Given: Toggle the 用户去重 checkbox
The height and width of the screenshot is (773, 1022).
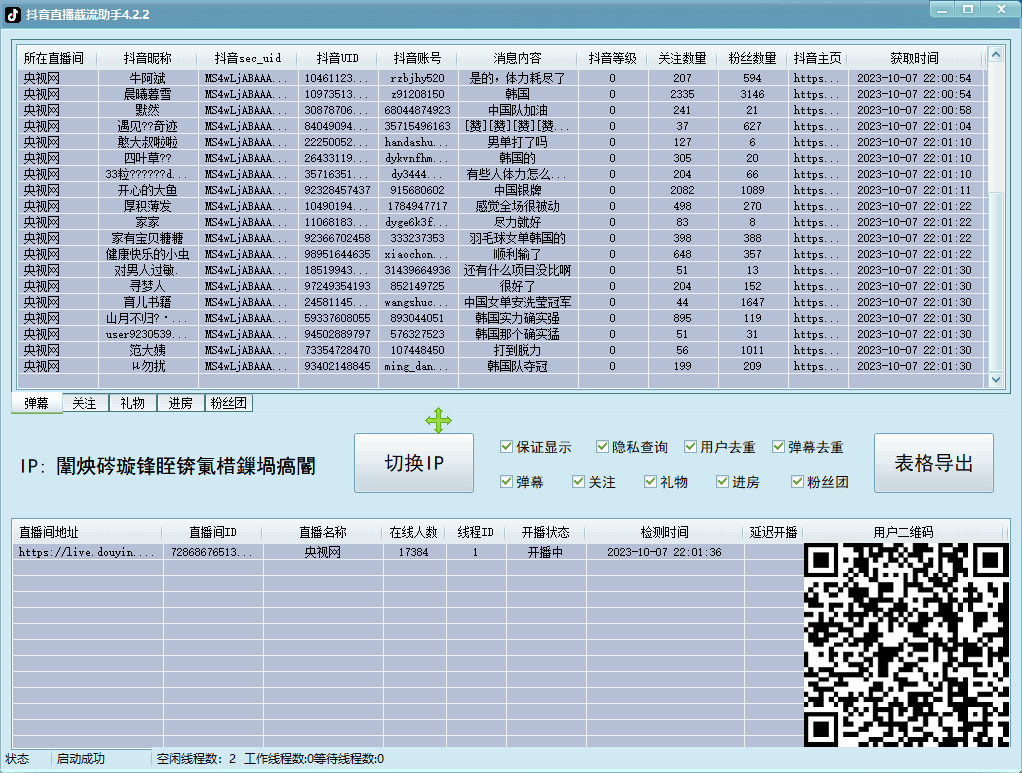Looking at the screenshot, I should click(x=690, y=447).
